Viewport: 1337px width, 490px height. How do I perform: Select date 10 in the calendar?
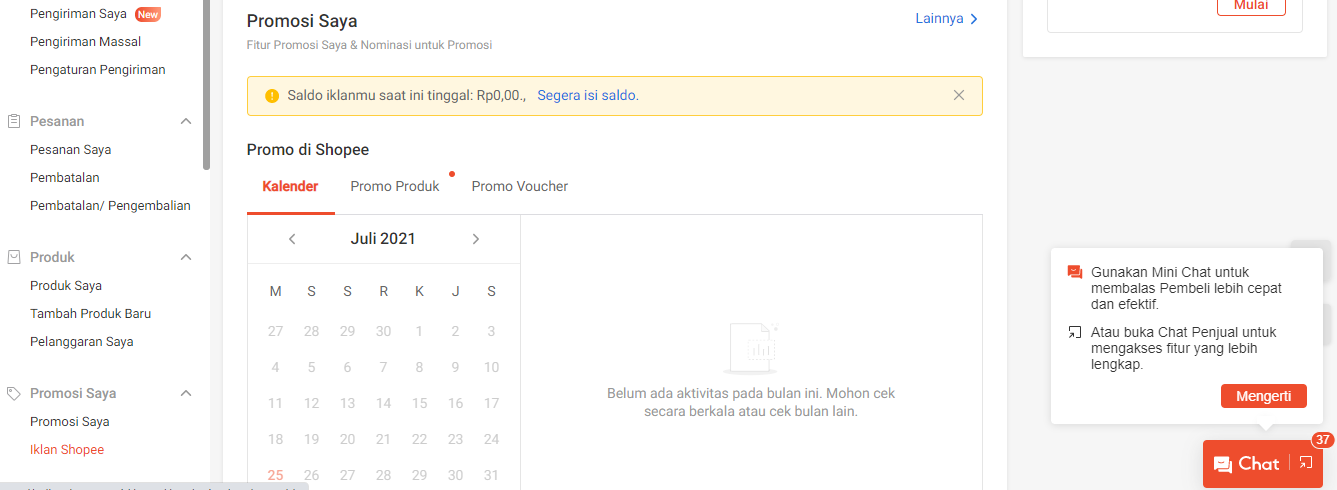click(x=492, y=367)
